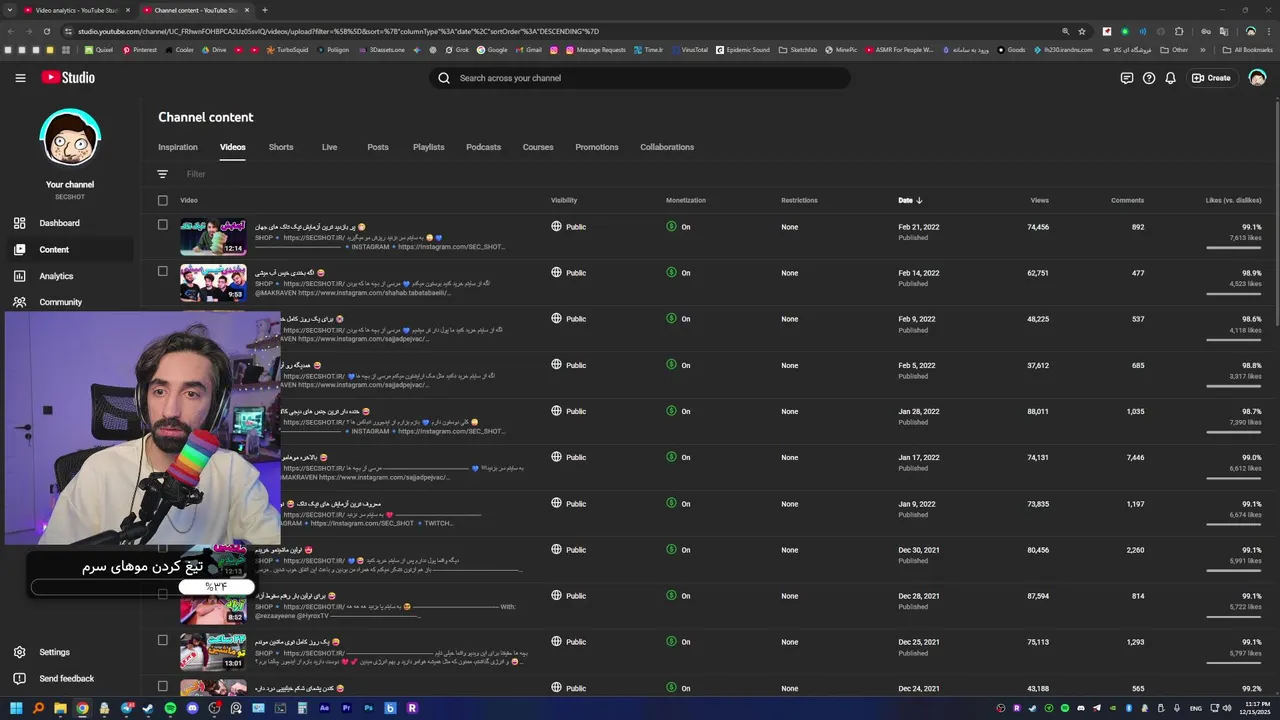Image resolution: width=1280 pixels, height=720 pixels.
Task: Open Community in the sidebar
Action: (x=70, y=302)
